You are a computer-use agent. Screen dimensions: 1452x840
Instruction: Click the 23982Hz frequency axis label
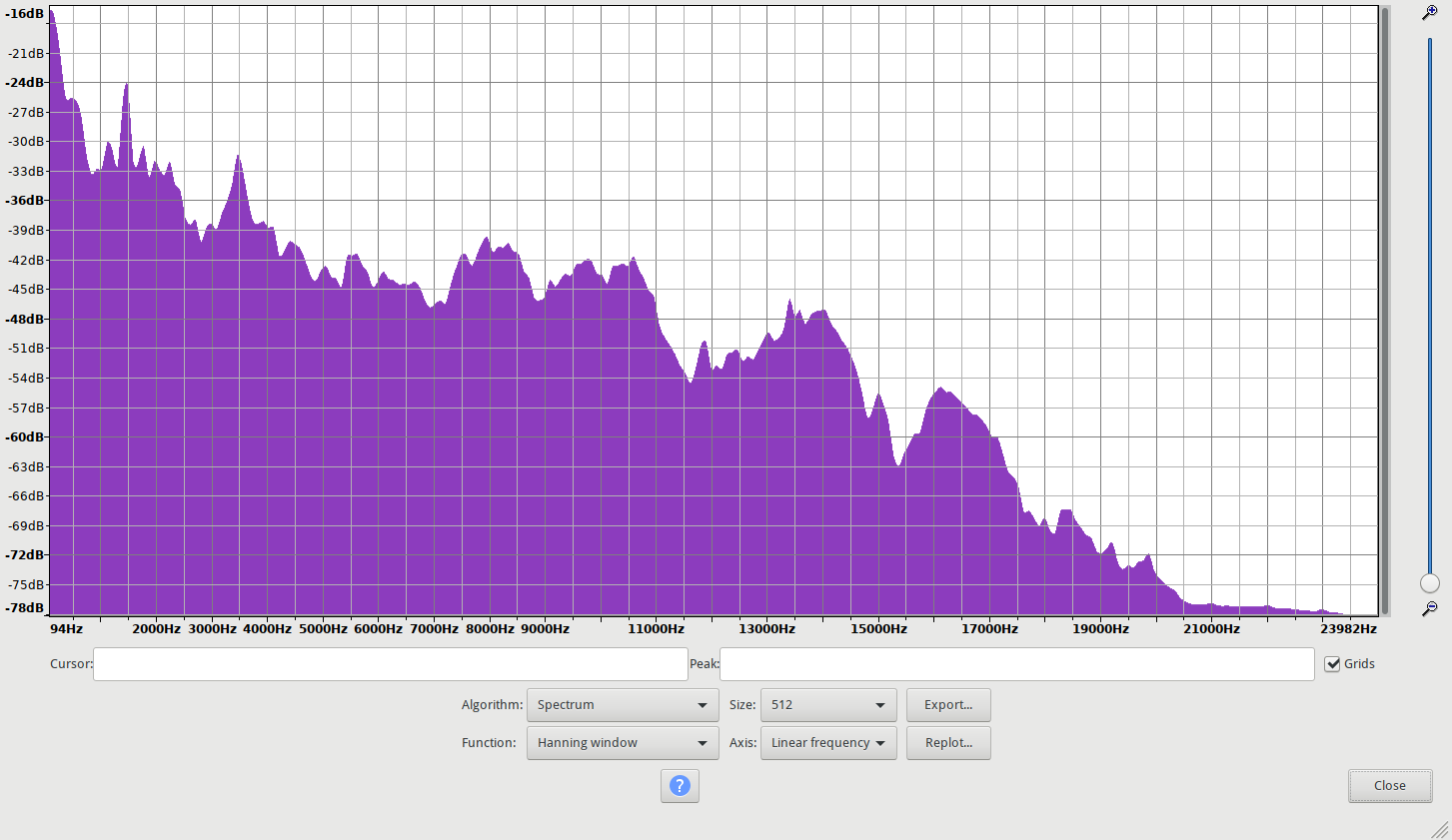click(1349, 629)
